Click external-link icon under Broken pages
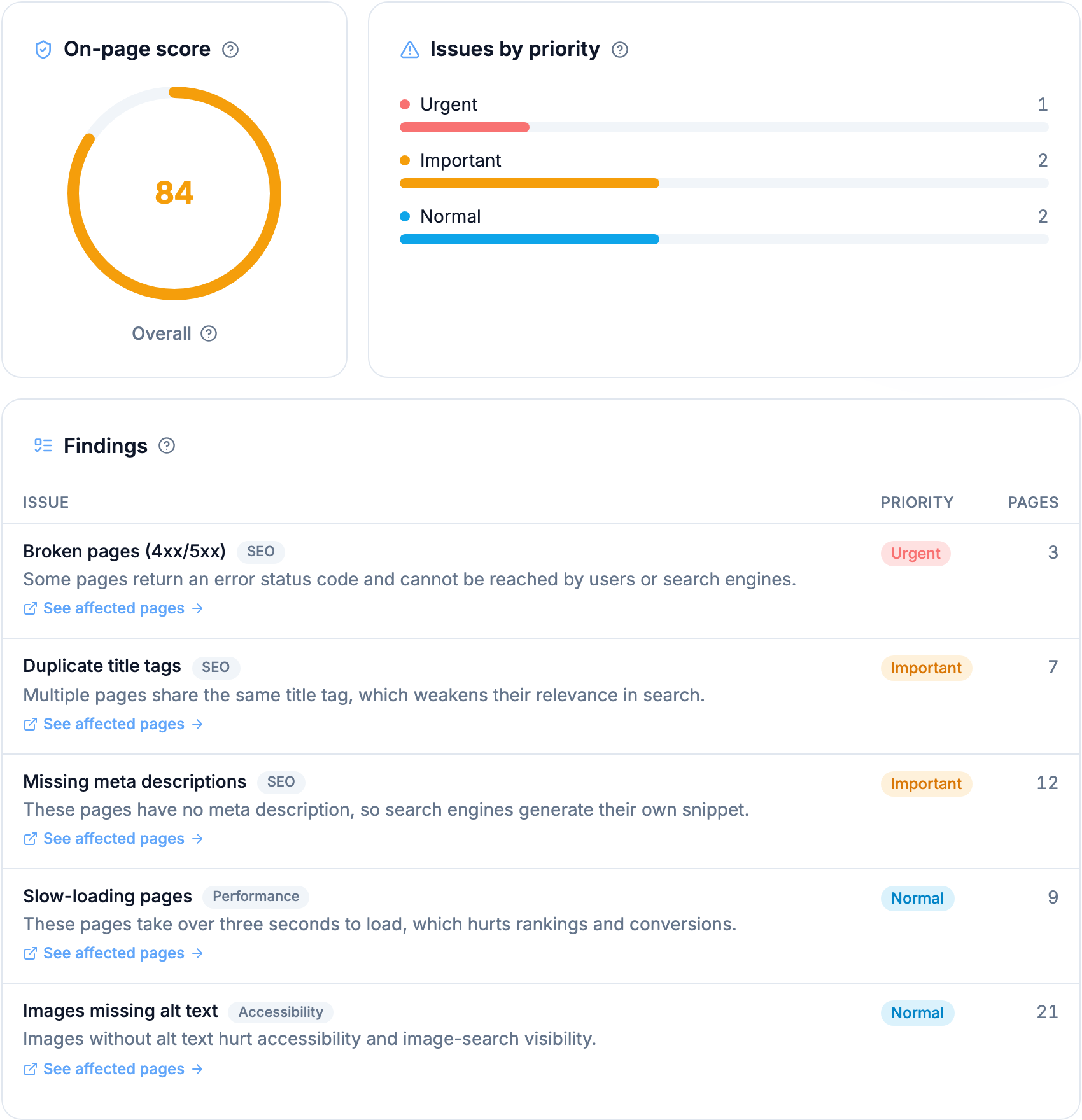This screenshot has height=1120, width=1082. click(30, 608)
